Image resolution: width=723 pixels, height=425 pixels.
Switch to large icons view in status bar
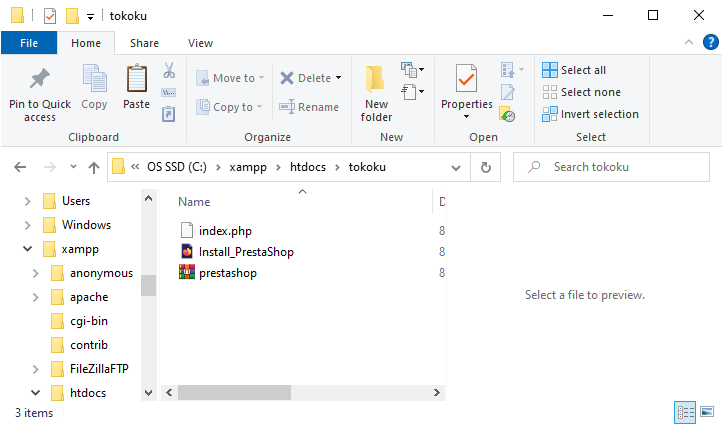click(x=708, y=412)
